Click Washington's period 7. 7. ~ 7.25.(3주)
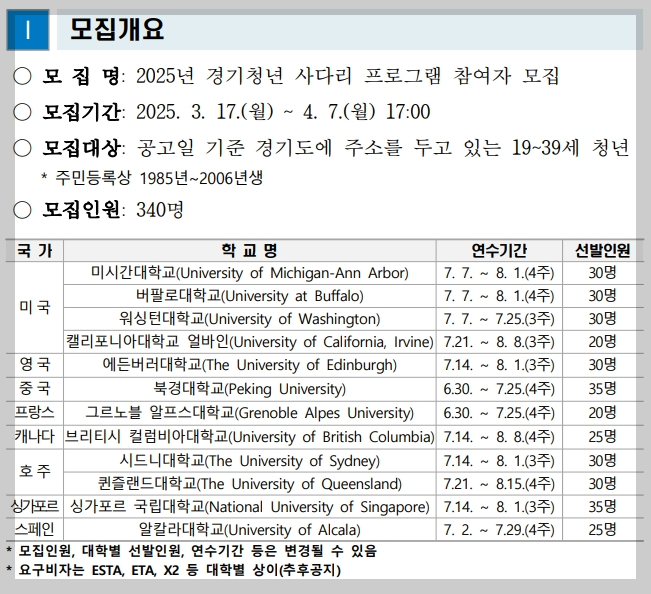The width and height of the screenshot is (651, 594). click(x=499, y=319)
